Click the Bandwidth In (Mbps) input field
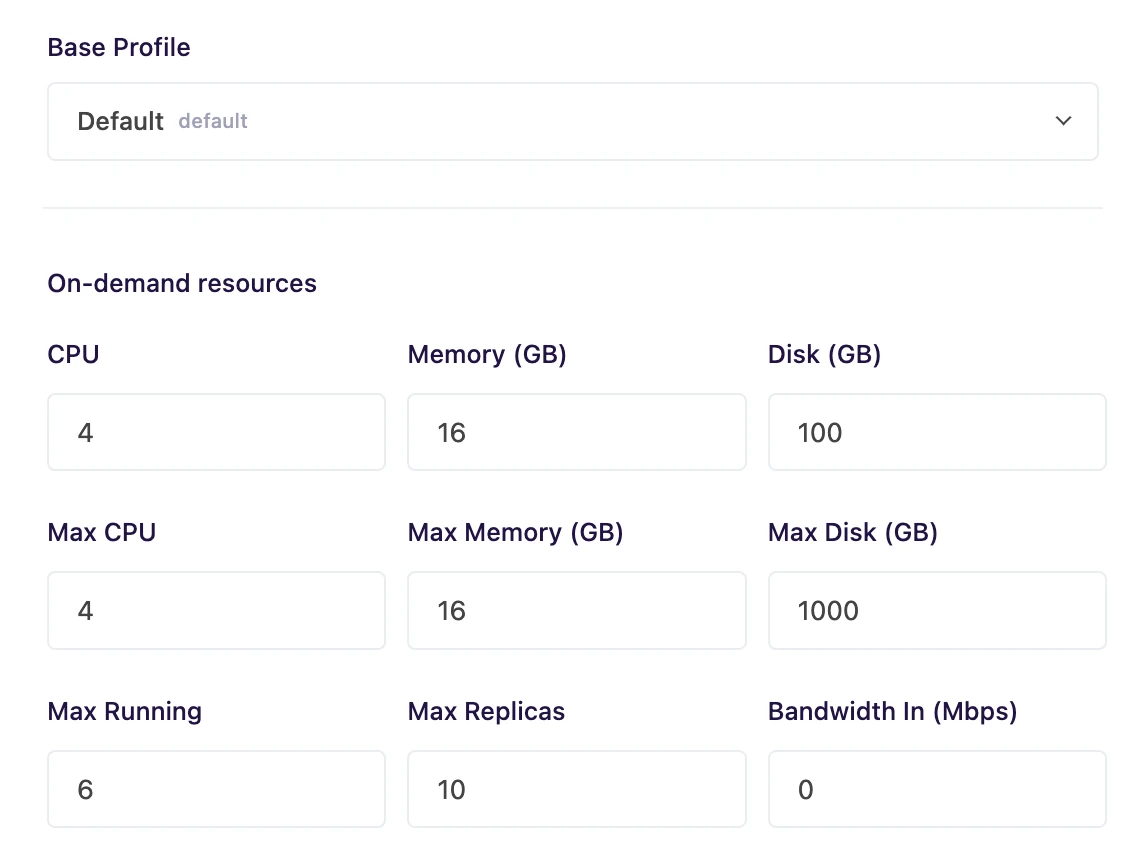 (936, 789)
